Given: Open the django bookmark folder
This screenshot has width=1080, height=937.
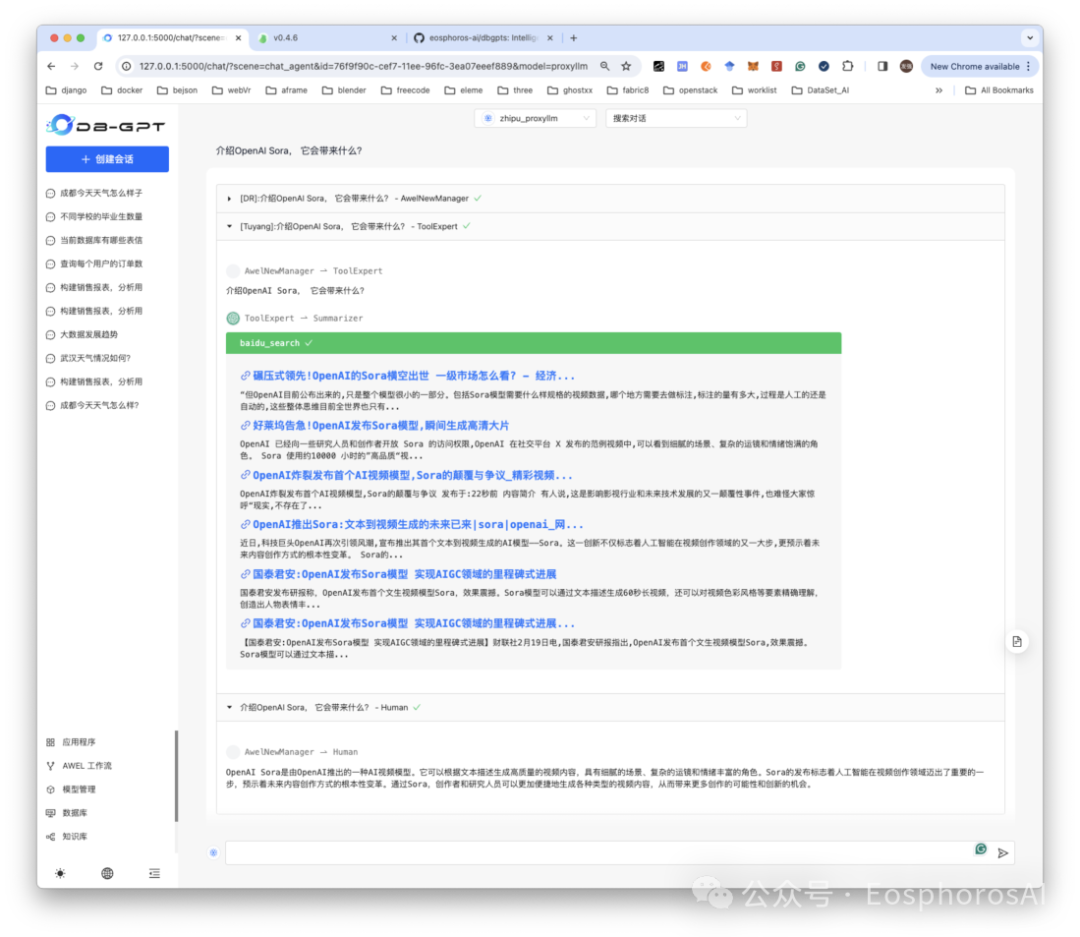Looking at the screenshot, I should pos(67,90).
